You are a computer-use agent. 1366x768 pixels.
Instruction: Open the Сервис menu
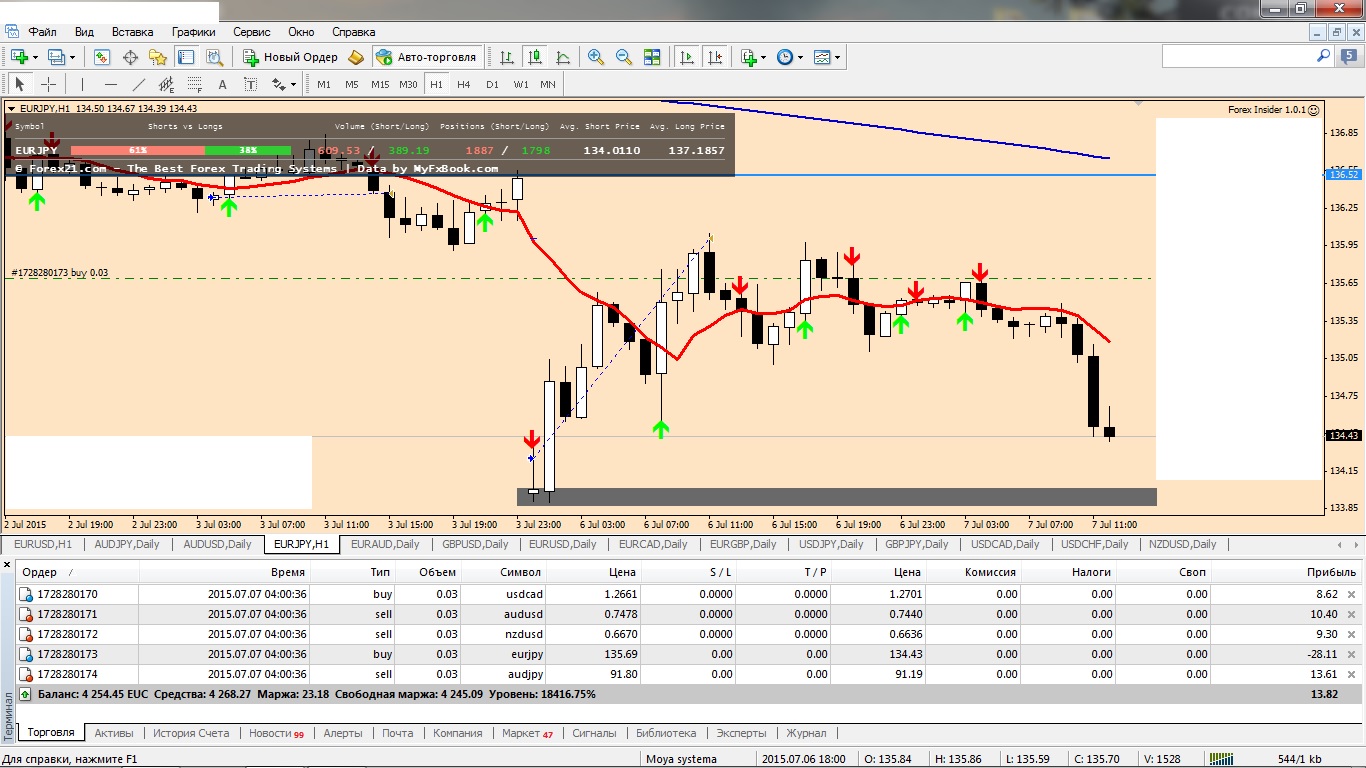[x=250, y=32]
